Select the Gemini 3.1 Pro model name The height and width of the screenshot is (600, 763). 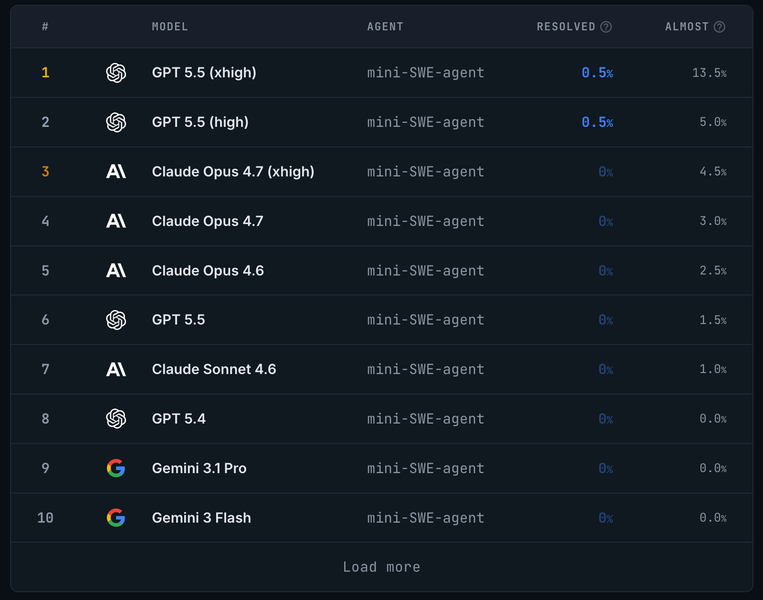click(x=199, y=468)
